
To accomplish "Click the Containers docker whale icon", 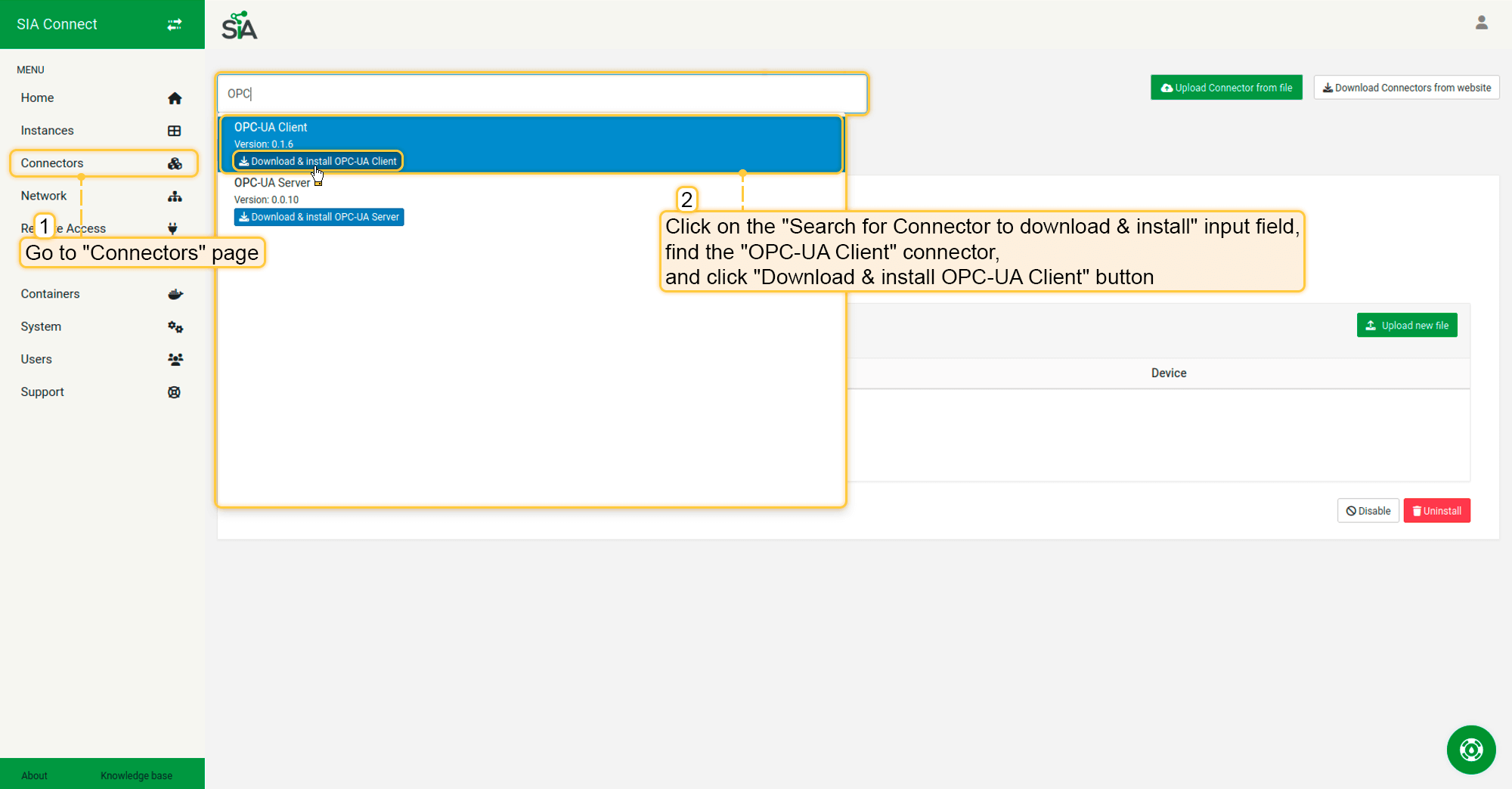I will (175, 294).
